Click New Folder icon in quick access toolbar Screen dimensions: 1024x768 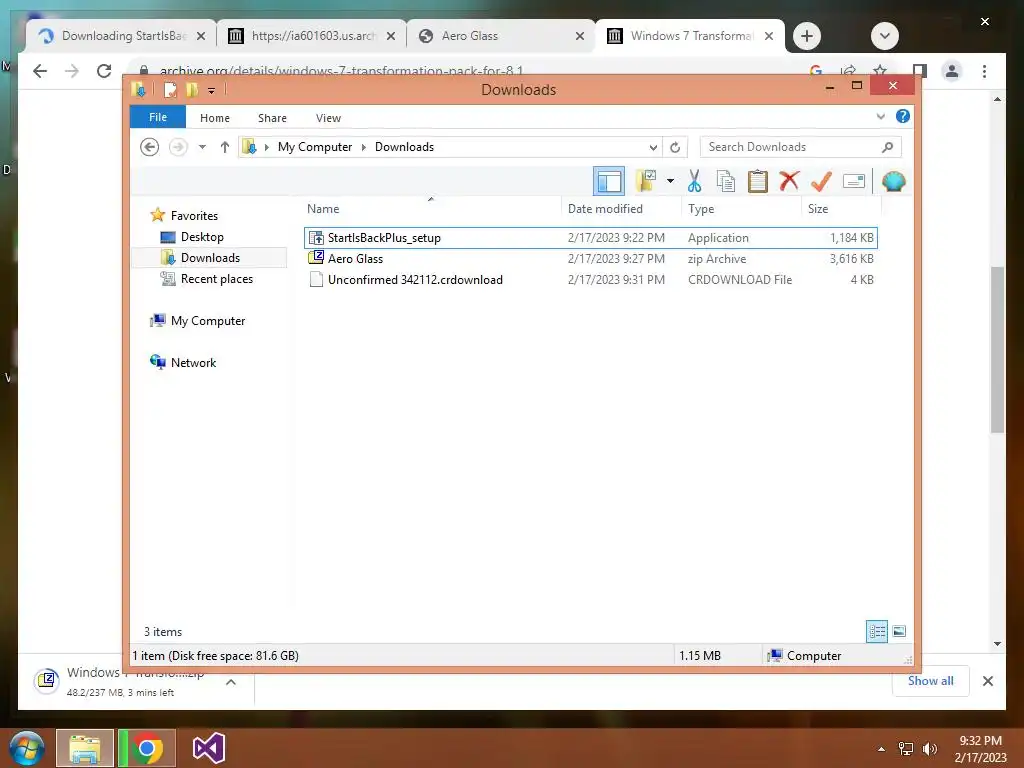191,90
